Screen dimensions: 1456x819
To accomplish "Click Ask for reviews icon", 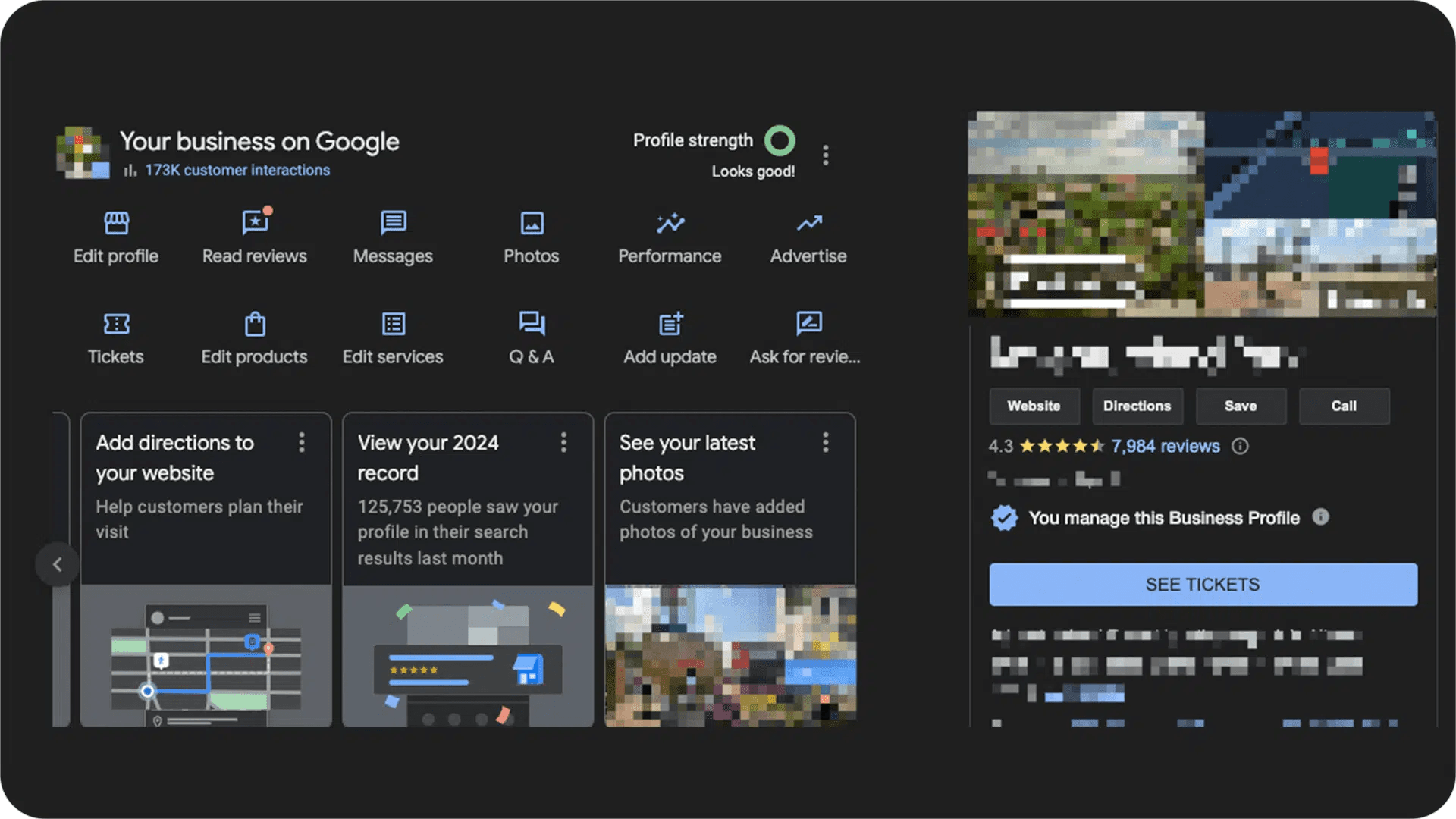I will (809, 323).
